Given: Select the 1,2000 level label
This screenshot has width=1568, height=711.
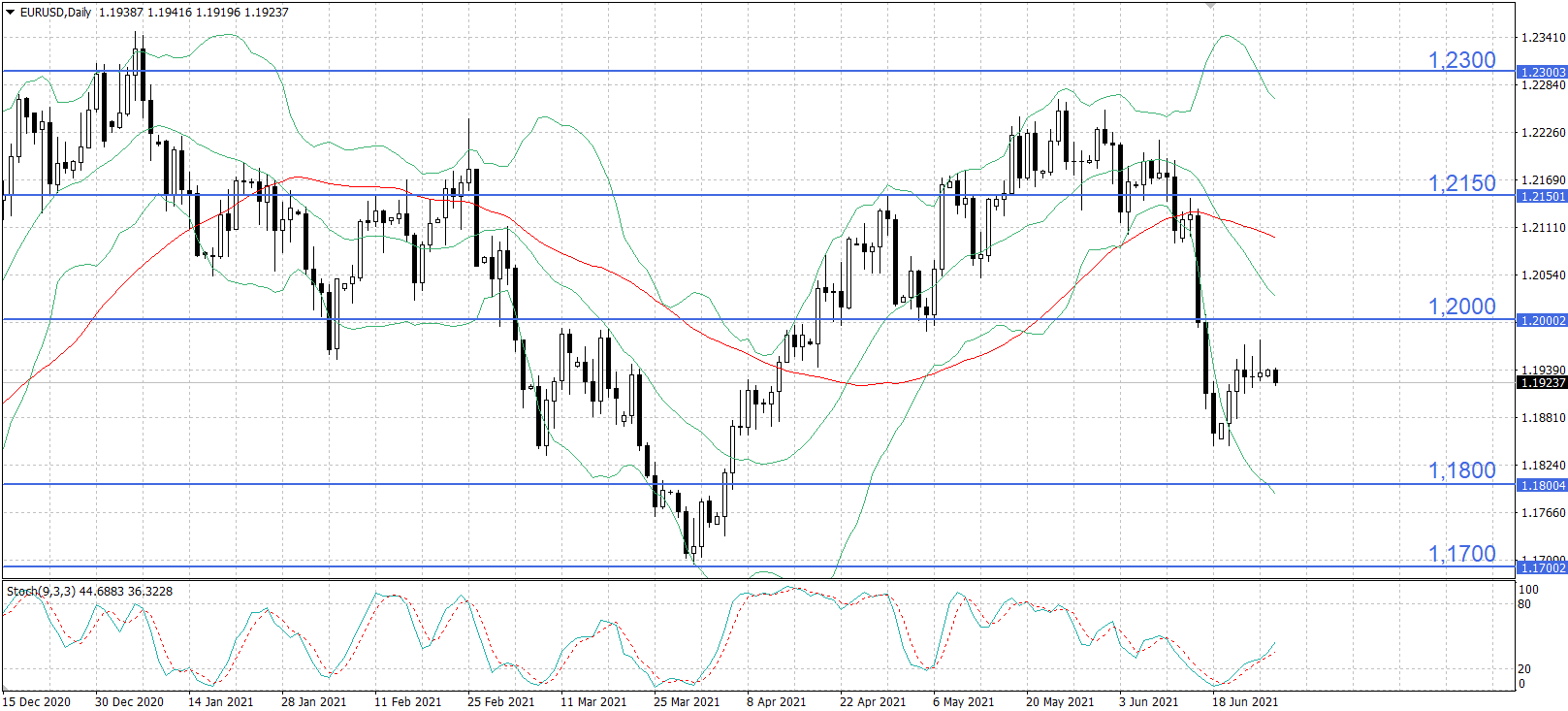Looking at the screenshot, I should pos(1462,307).
